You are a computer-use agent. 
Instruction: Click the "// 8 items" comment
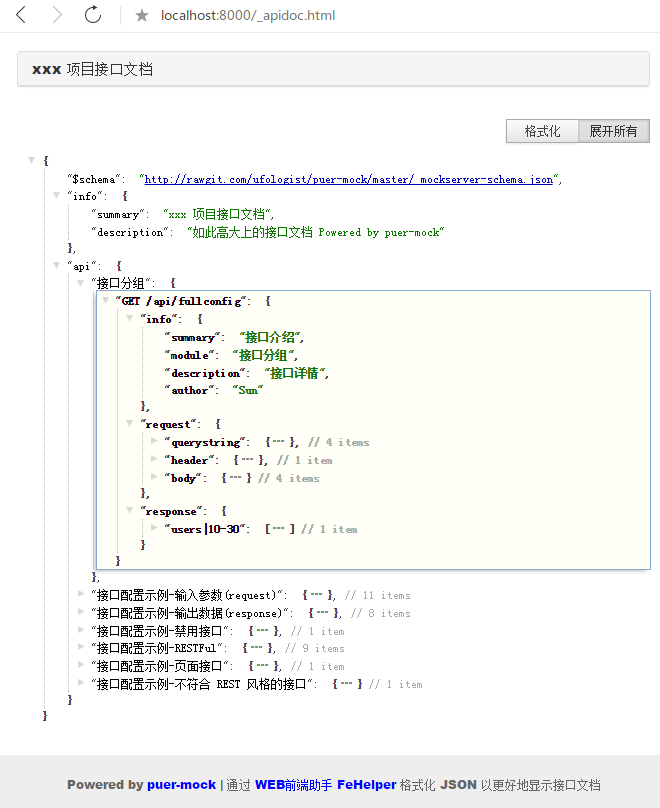[x=381, y=614]
